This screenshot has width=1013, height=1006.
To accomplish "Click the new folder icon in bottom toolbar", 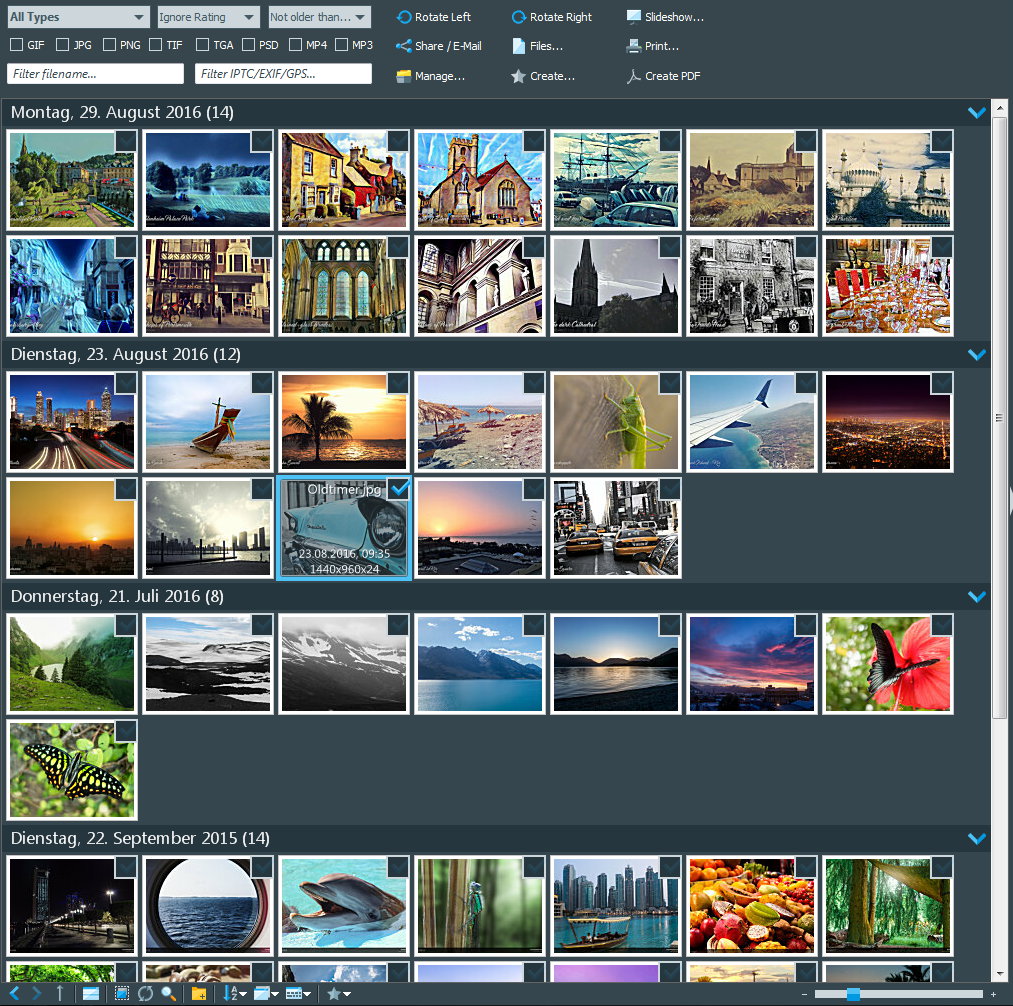I will point(199,994).
